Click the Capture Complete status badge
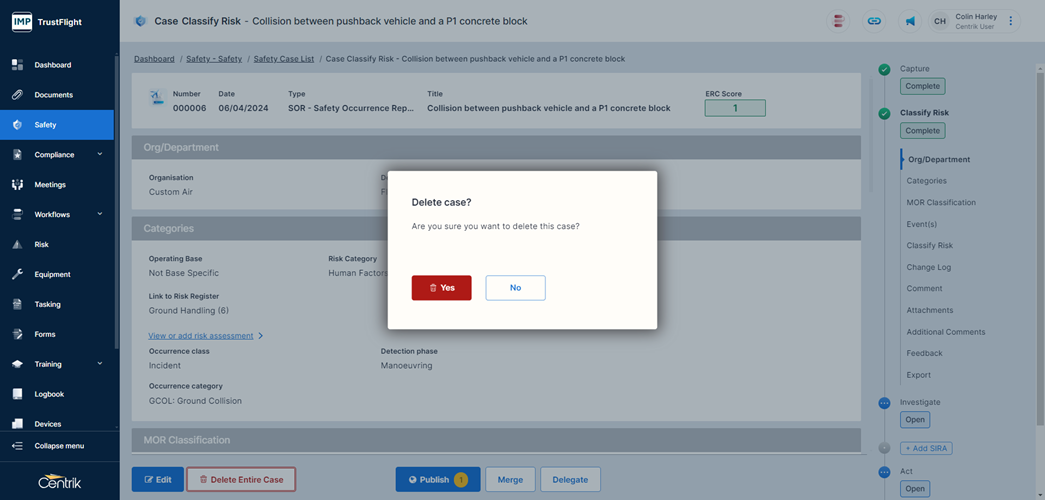Screen dimensions: 1045x500 pos(922,86)
